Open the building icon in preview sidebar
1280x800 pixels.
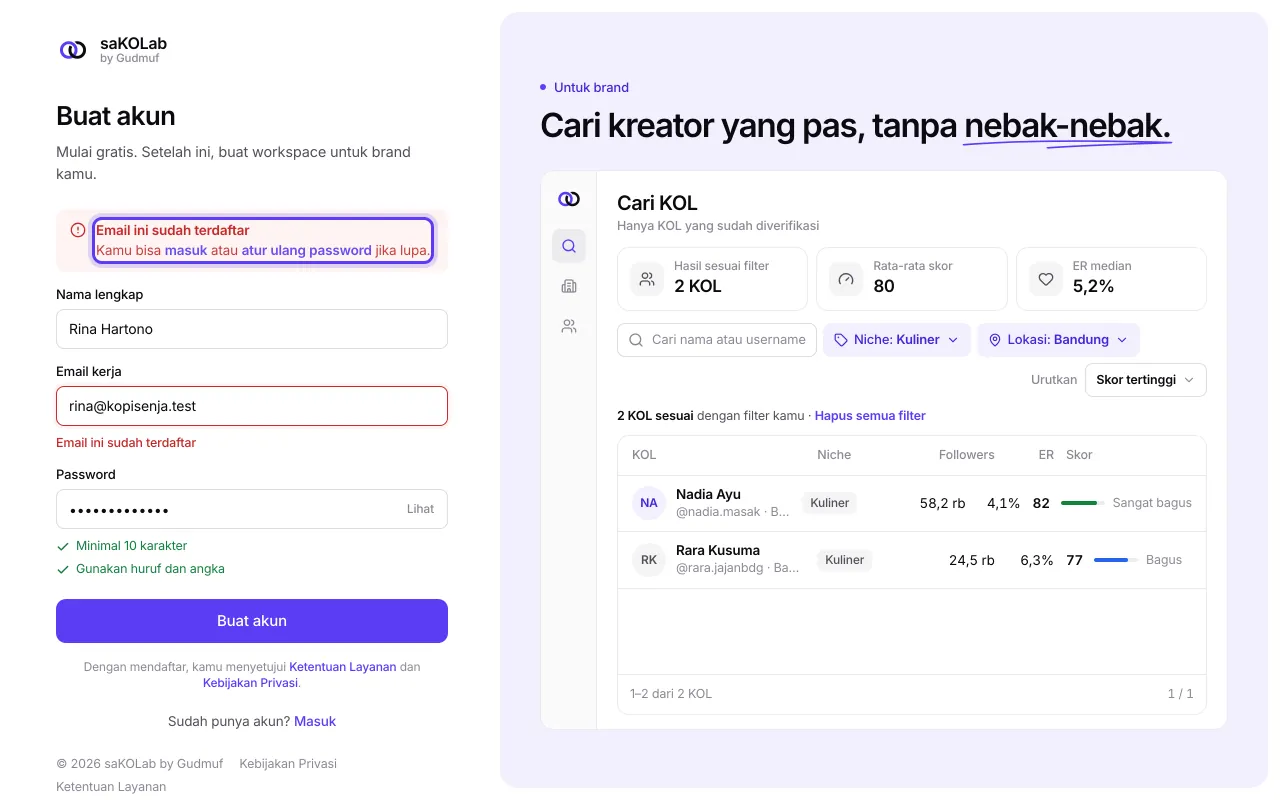[x=569, y=286]
